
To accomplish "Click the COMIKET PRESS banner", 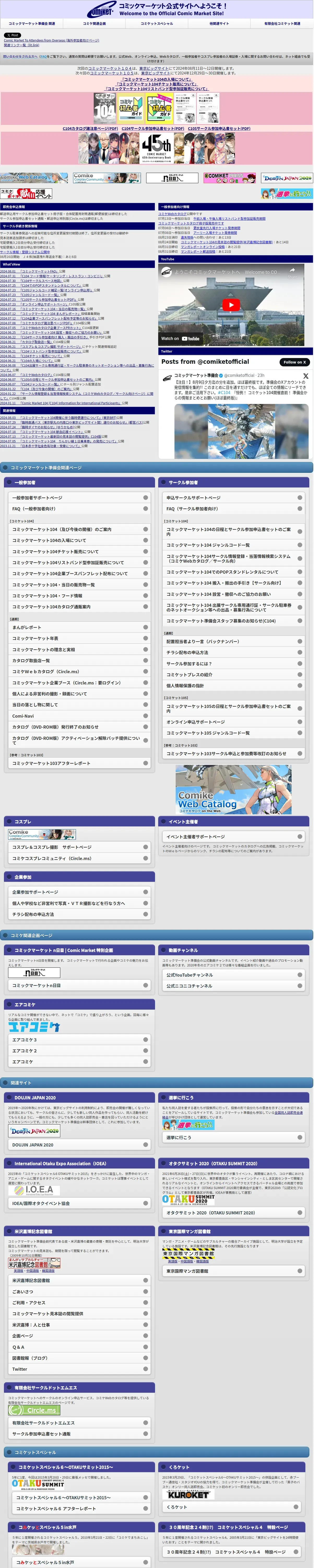I will pyautogui.click(x=229, y=178).
